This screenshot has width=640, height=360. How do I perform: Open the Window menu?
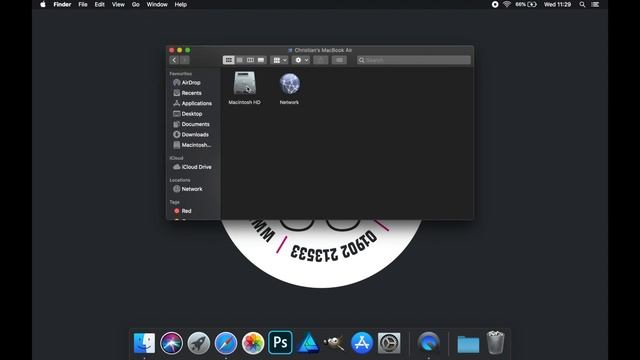tap(157, 4)
